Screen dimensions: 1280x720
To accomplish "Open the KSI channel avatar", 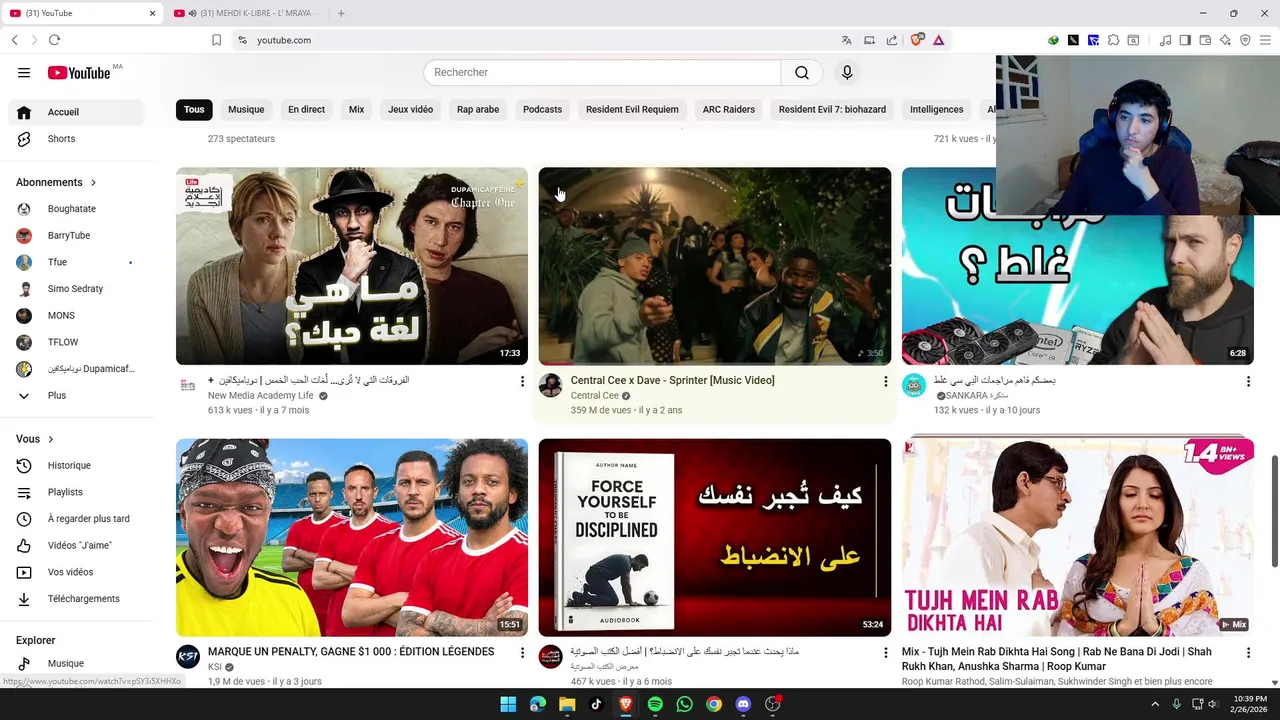I will (188, 656).
